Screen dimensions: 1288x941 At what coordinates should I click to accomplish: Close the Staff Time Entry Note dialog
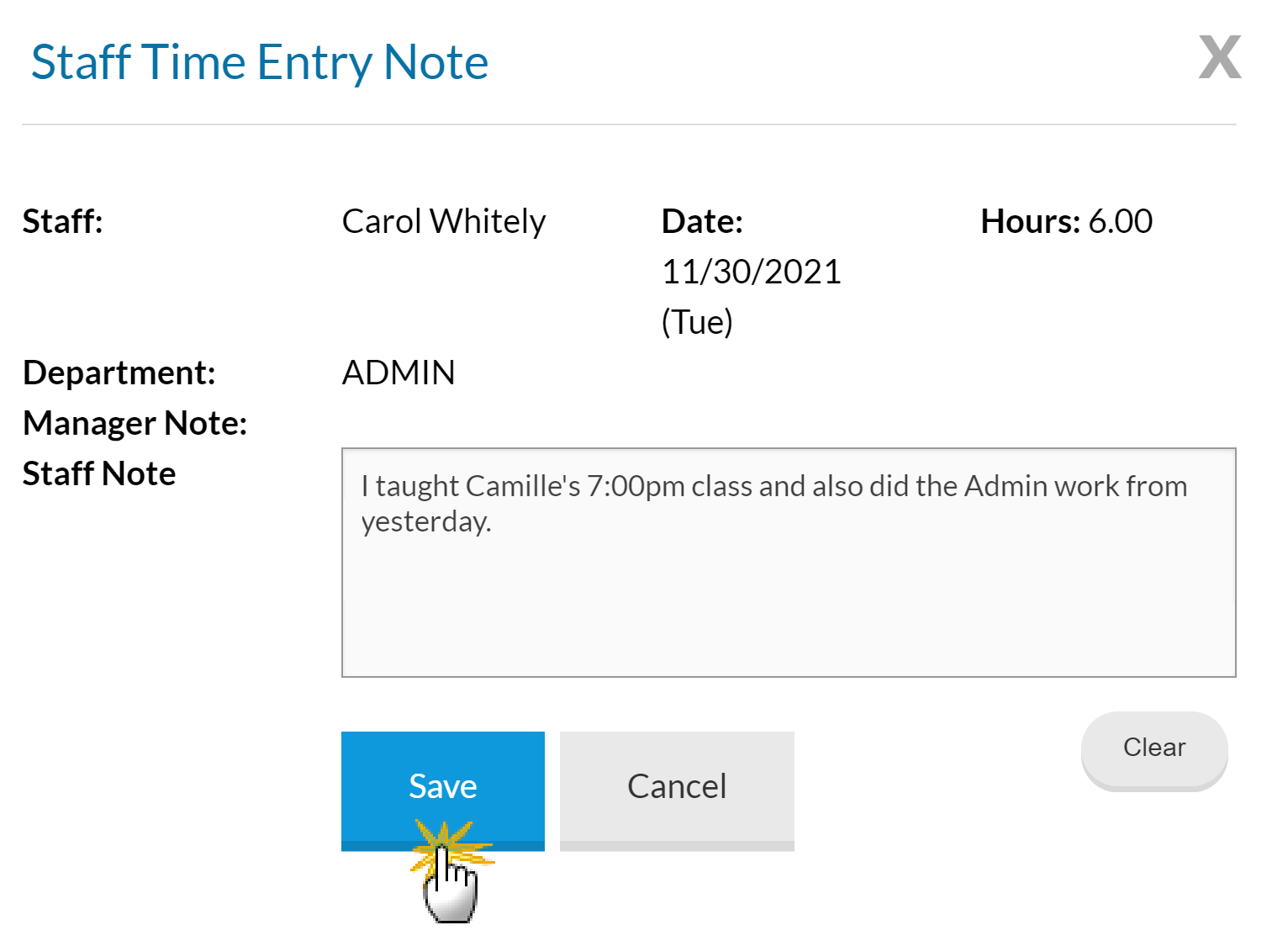[1219, 57]
